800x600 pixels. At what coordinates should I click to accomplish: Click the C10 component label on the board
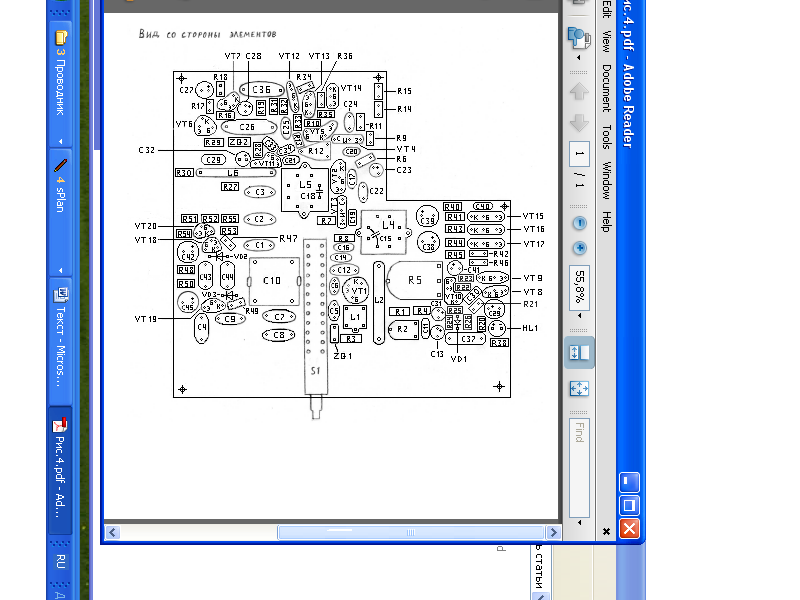click(271, 281)
